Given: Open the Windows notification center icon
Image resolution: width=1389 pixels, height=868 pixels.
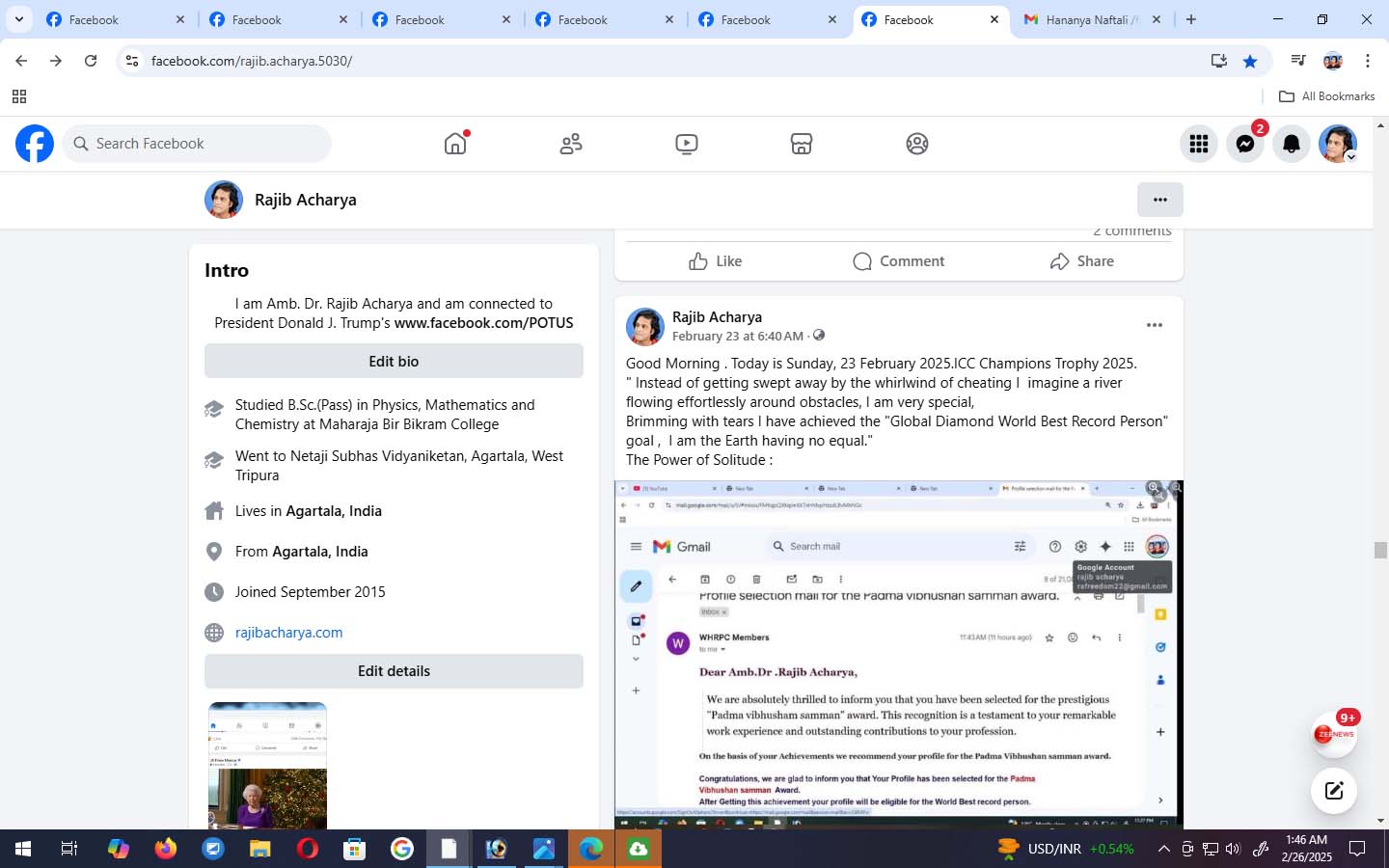Looking at the screenshot, I should [x=1357, y=849].
